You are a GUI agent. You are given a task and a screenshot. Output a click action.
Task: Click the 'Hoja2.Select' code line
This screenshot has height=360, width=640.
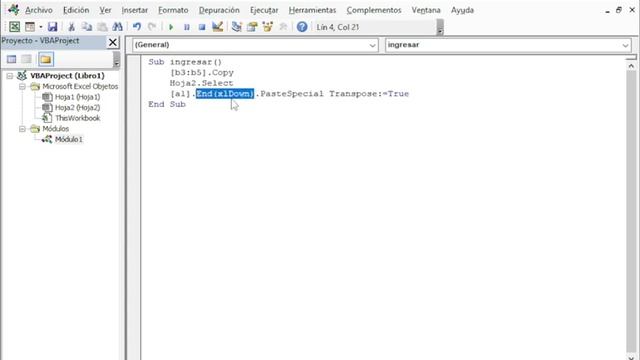pos(201,83)
